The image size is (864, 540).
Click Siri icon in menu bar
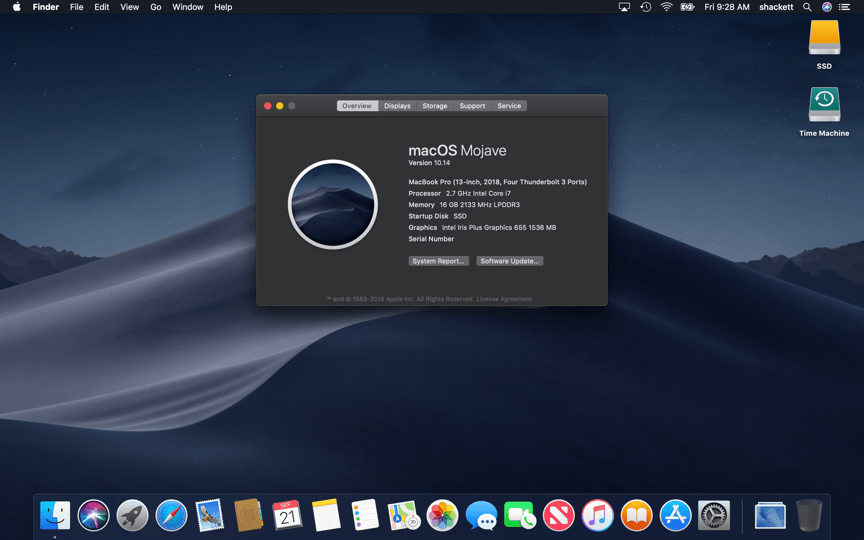[827, 7]
